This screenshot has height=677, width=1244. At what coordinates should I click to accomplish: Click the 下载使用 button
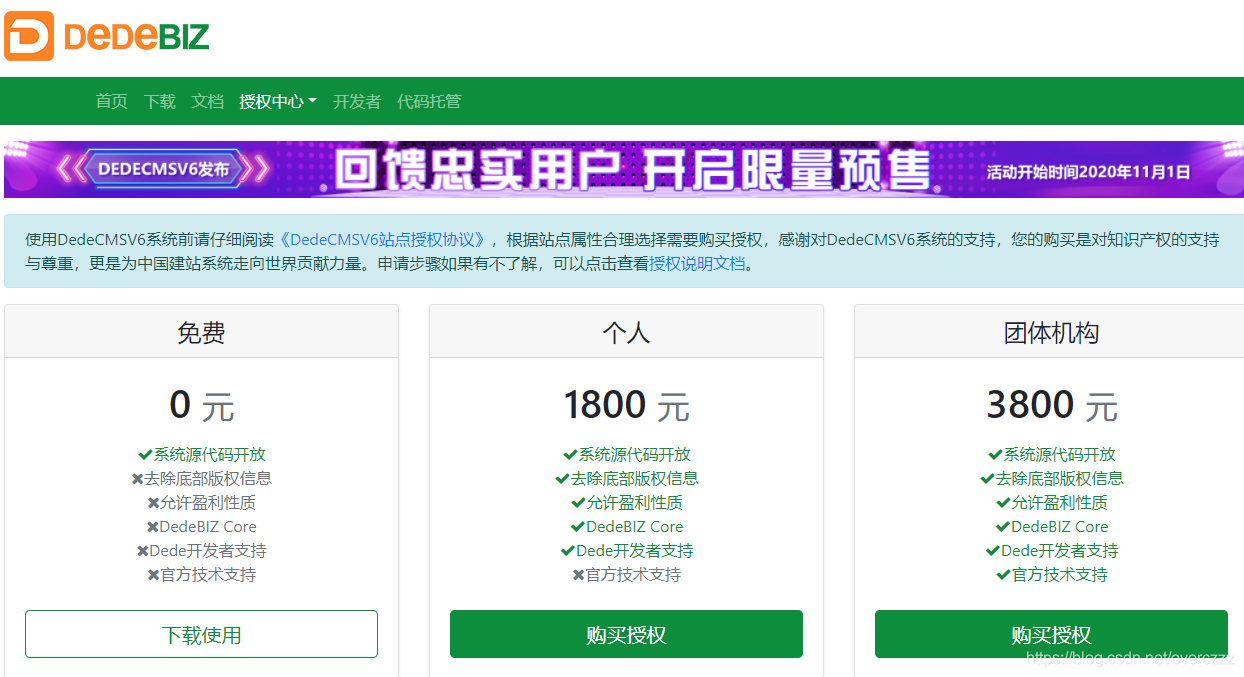(x=201, y=634)
